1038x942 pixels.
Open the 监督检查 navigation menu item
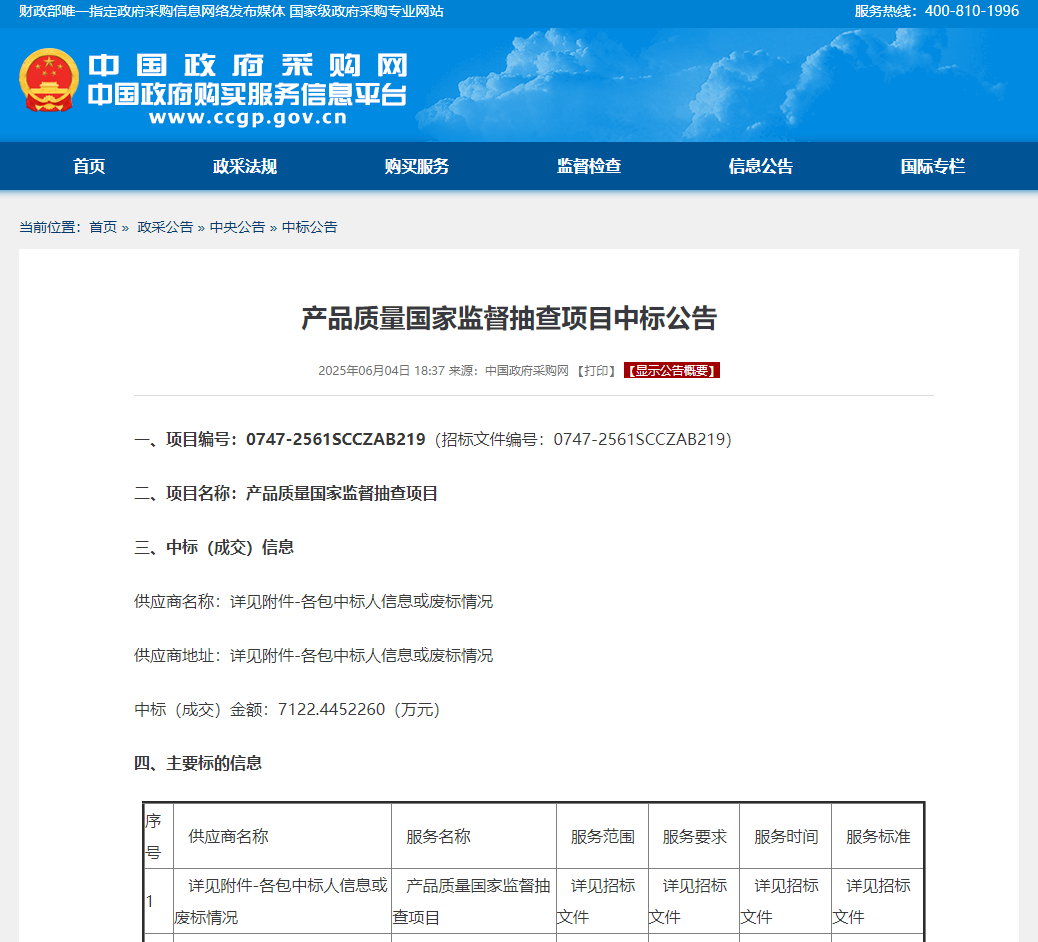point(589,166)
